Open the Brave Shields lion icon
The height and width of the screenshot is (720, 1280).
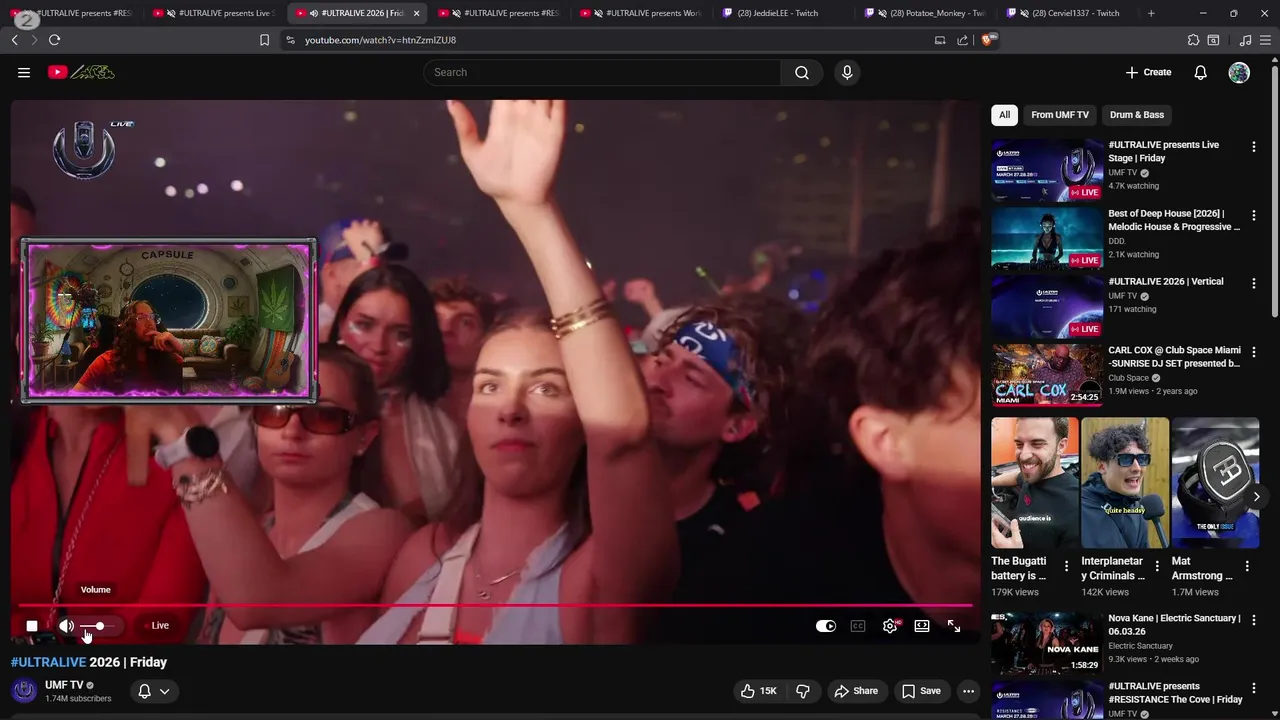(x=989, y=40)
